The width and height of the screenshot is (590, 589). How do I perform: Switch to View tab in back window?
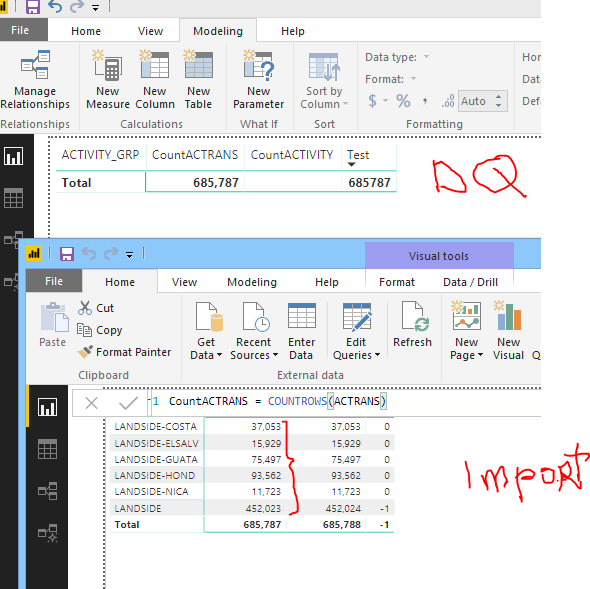[x=150, y=31]
